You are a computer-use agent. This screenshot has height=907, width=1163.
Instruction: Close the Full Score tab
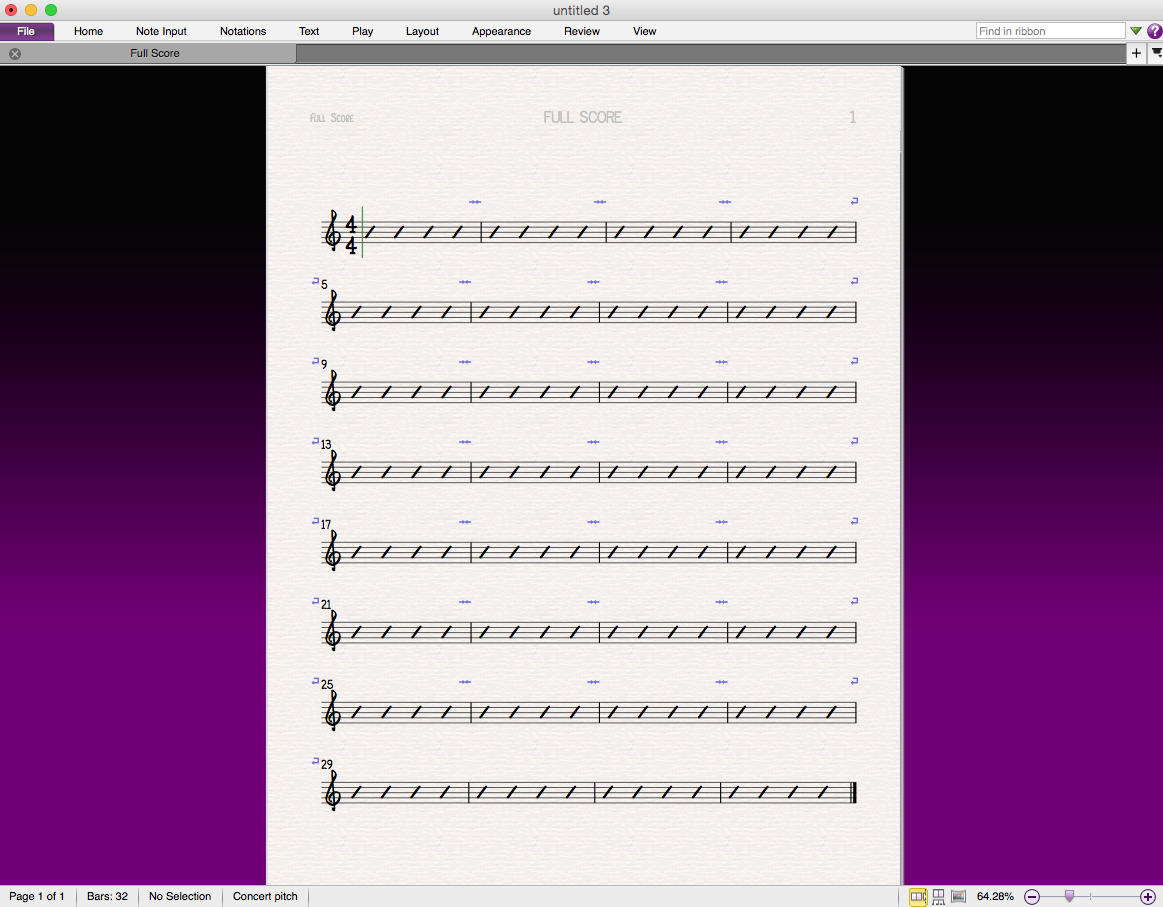point(15,54)
